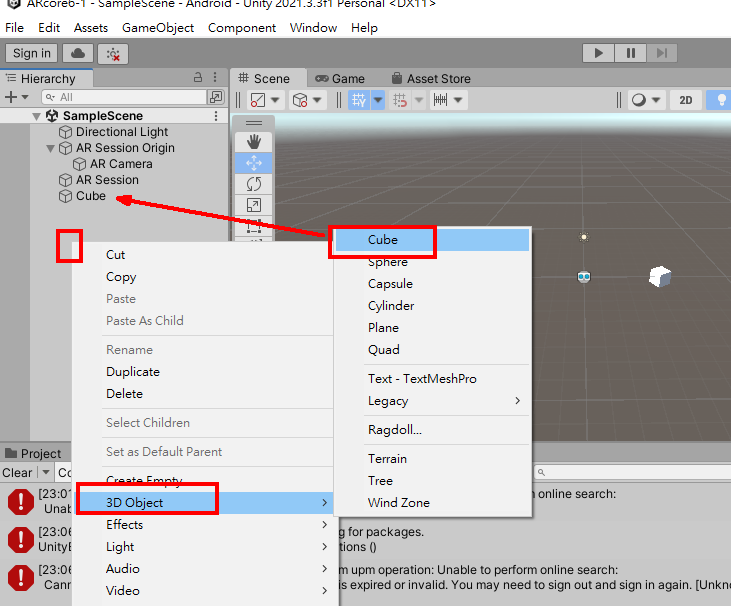
Task: Select Directional Light in Hierarchy
Action: coord(122,132)
